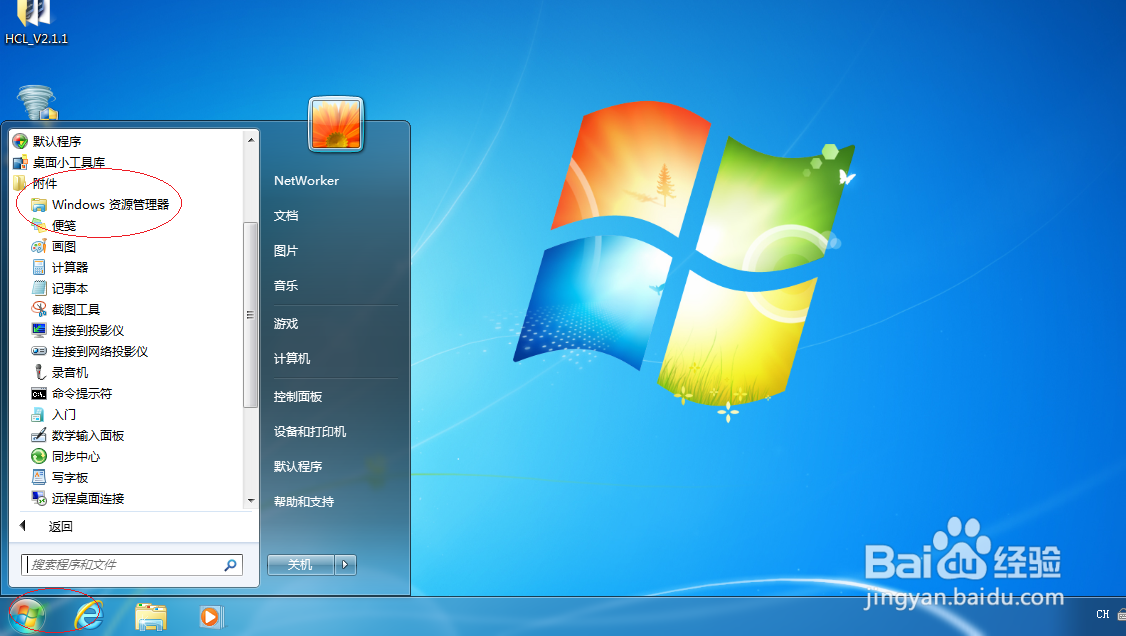Open the 命令提示符 command prompt icon
The image size is (1126, 636).
point(39,393)
